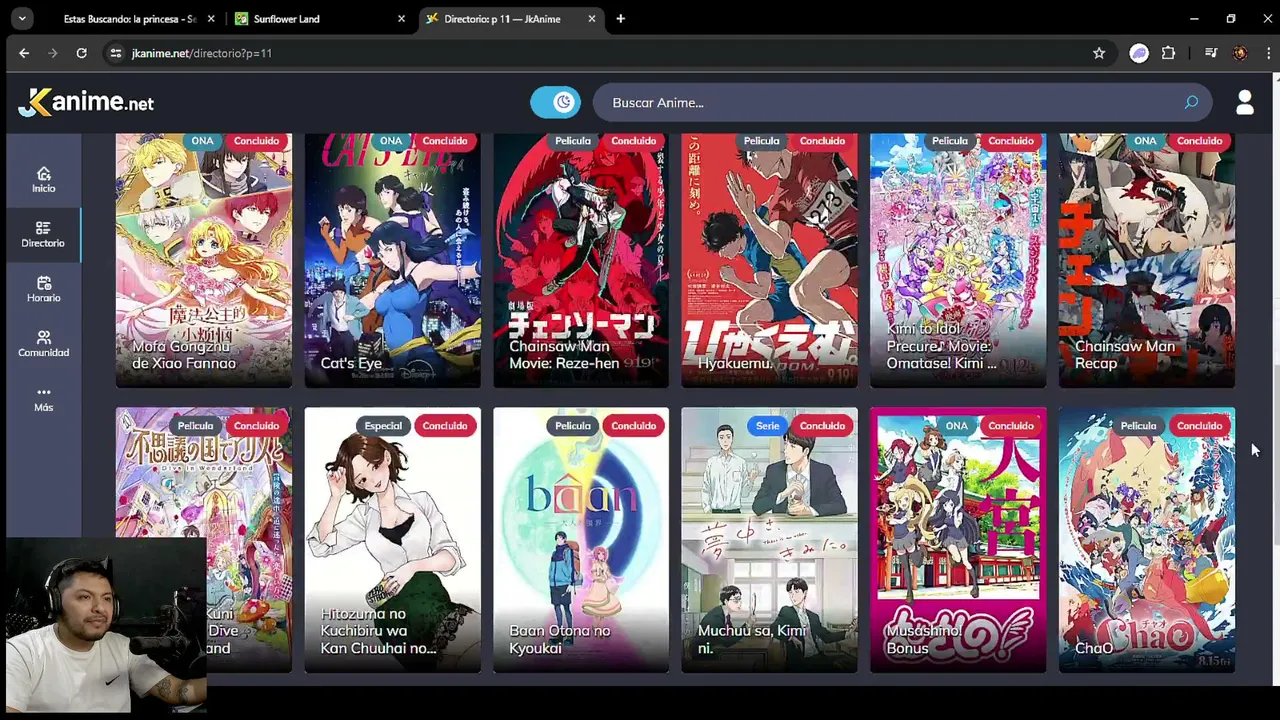Click the search magnifier icon
The width and height of the screenshot is (1280, 720).
click(1191, 103)
